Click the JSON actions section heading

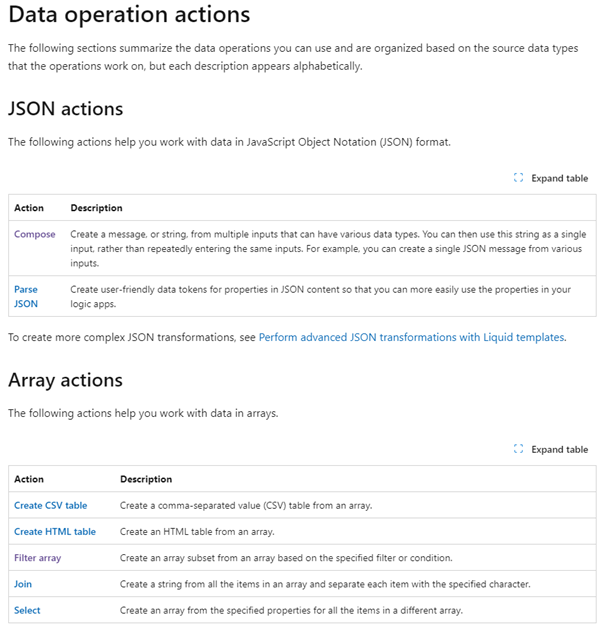click(x=65, y=108)
